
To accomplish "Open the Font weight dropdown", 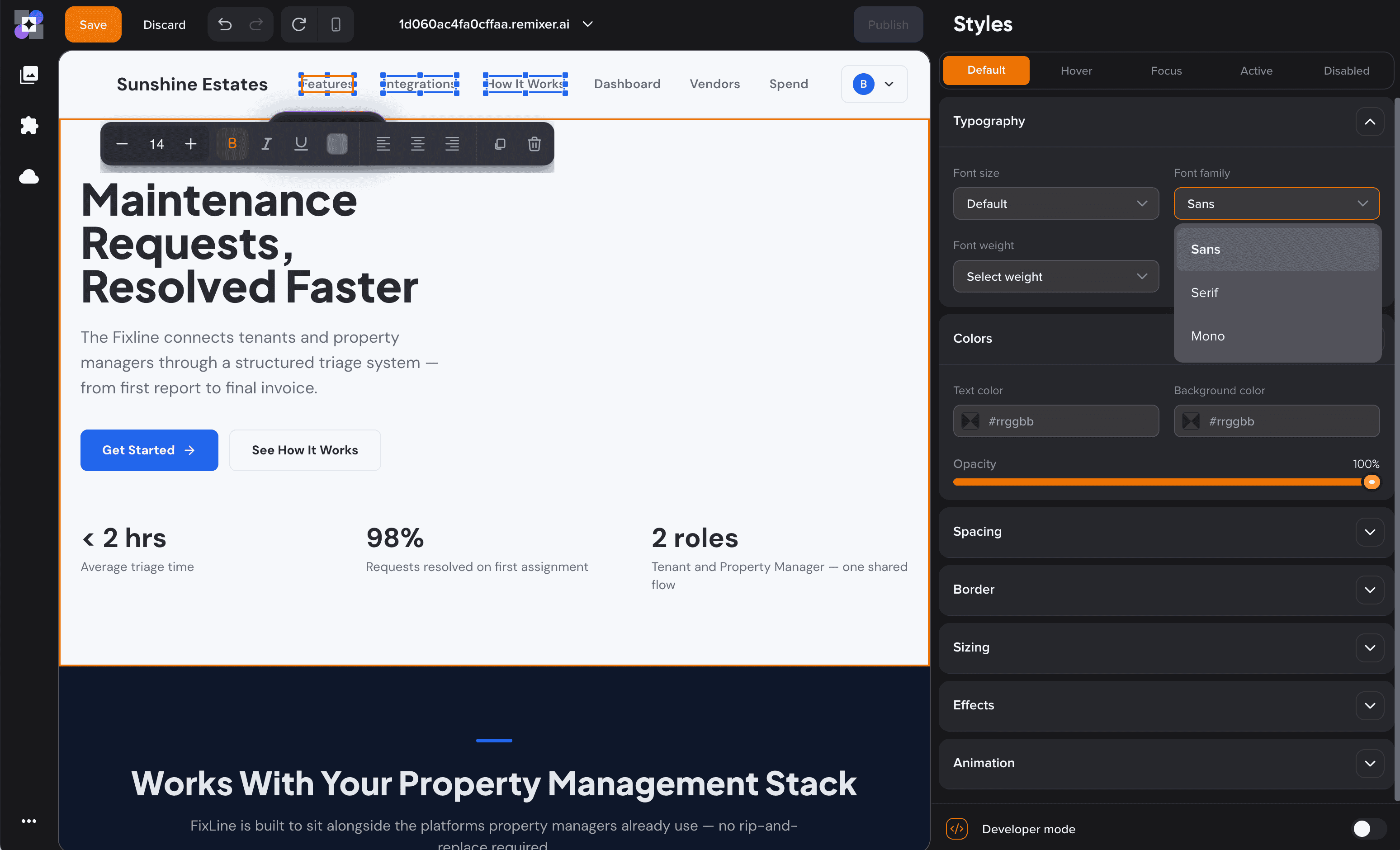I will point(1056,276).
